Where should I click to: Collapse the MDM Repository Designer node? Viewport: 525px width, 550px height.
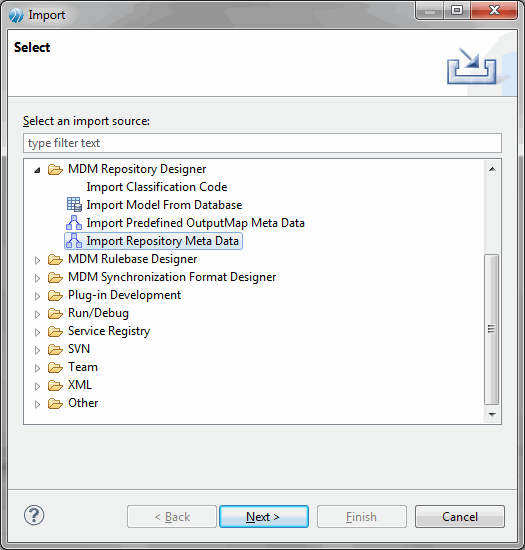coord(37,170)
